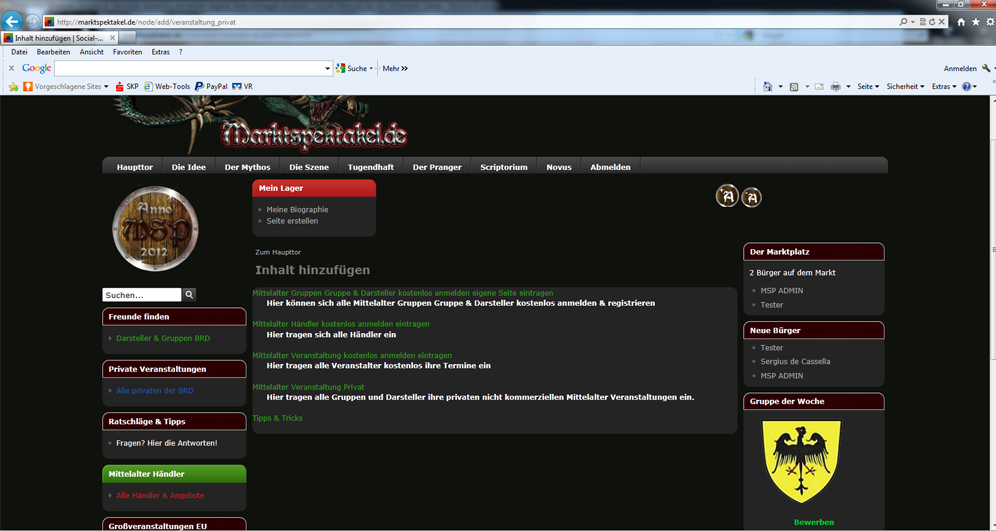Open the RSS feeds icon

coord(794,87)
